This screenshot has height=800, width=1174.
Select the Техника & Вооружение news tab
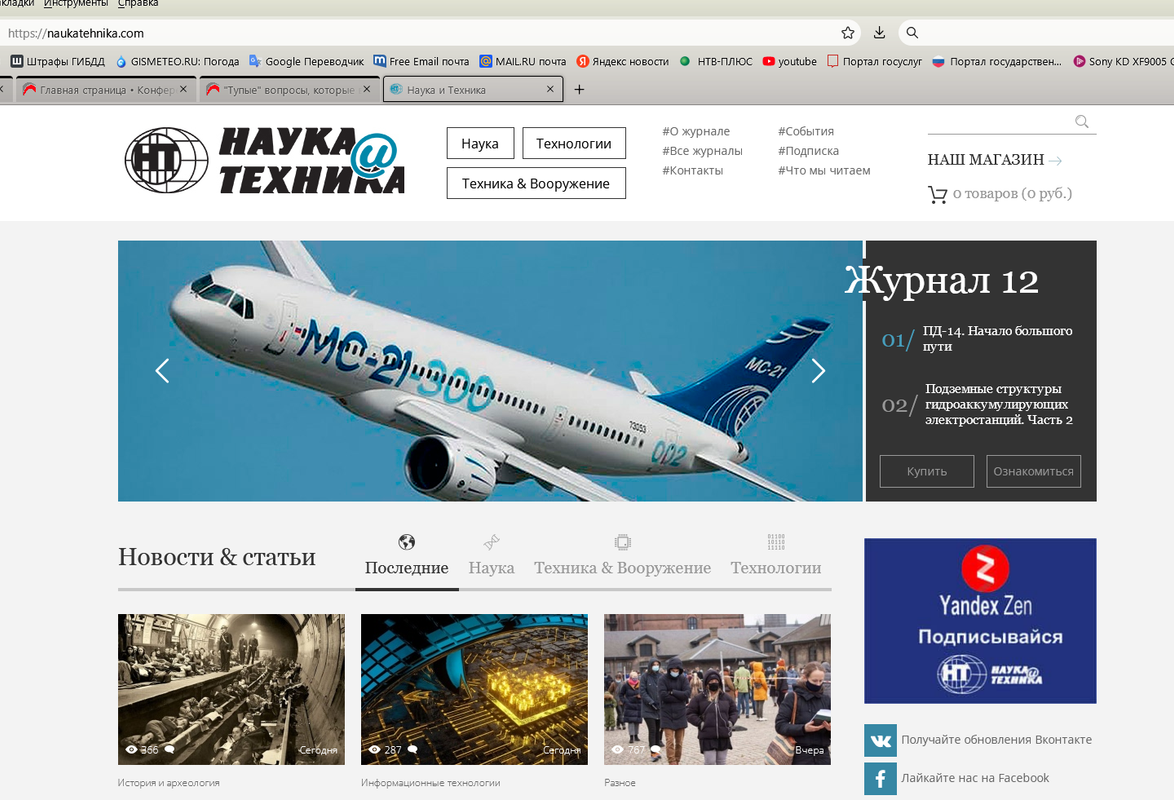[622, 568]
